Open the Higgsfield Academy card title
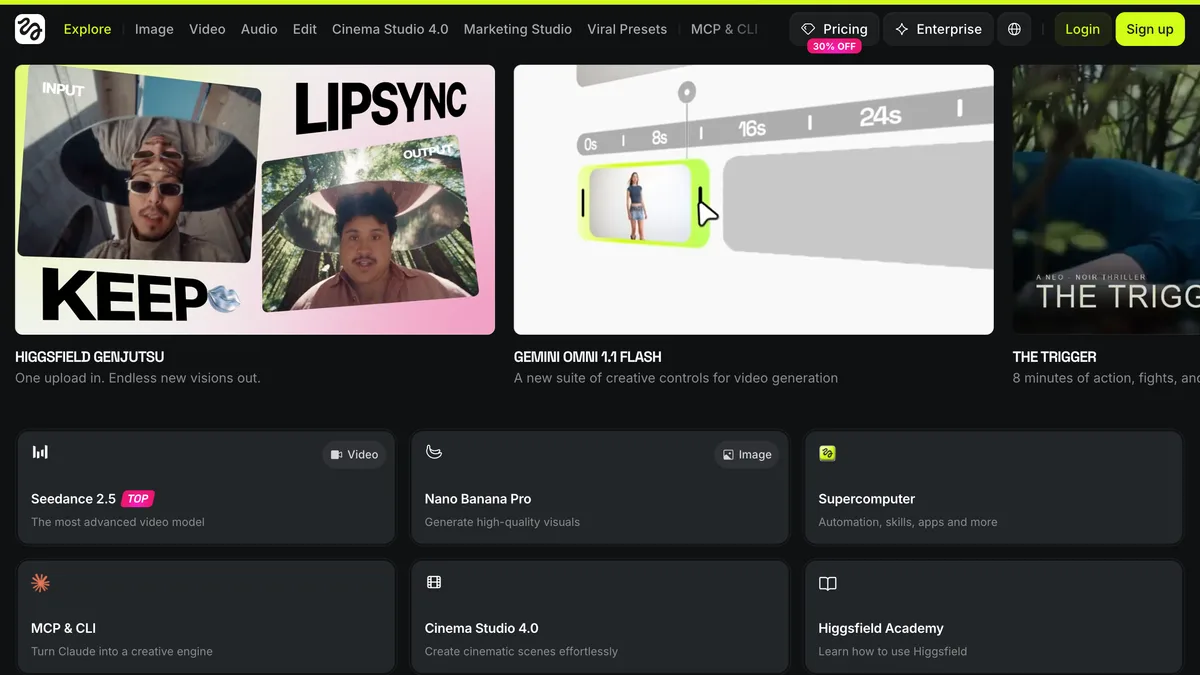Screen dimensions: 1200x675 click(x=880, y=628)
